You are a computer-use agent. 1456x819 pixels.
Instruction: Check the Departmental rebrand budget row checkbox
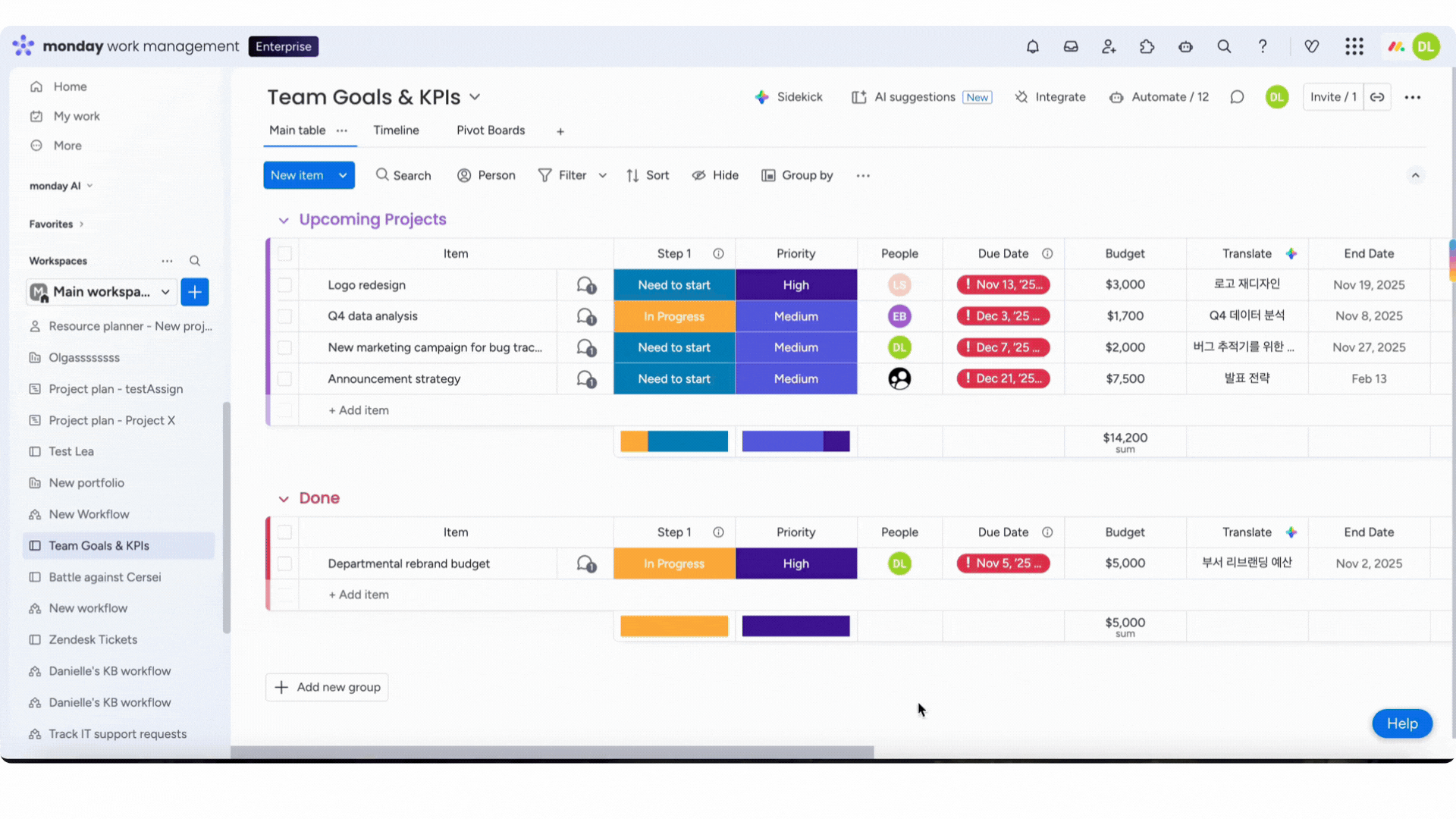(x=284, y=563)
